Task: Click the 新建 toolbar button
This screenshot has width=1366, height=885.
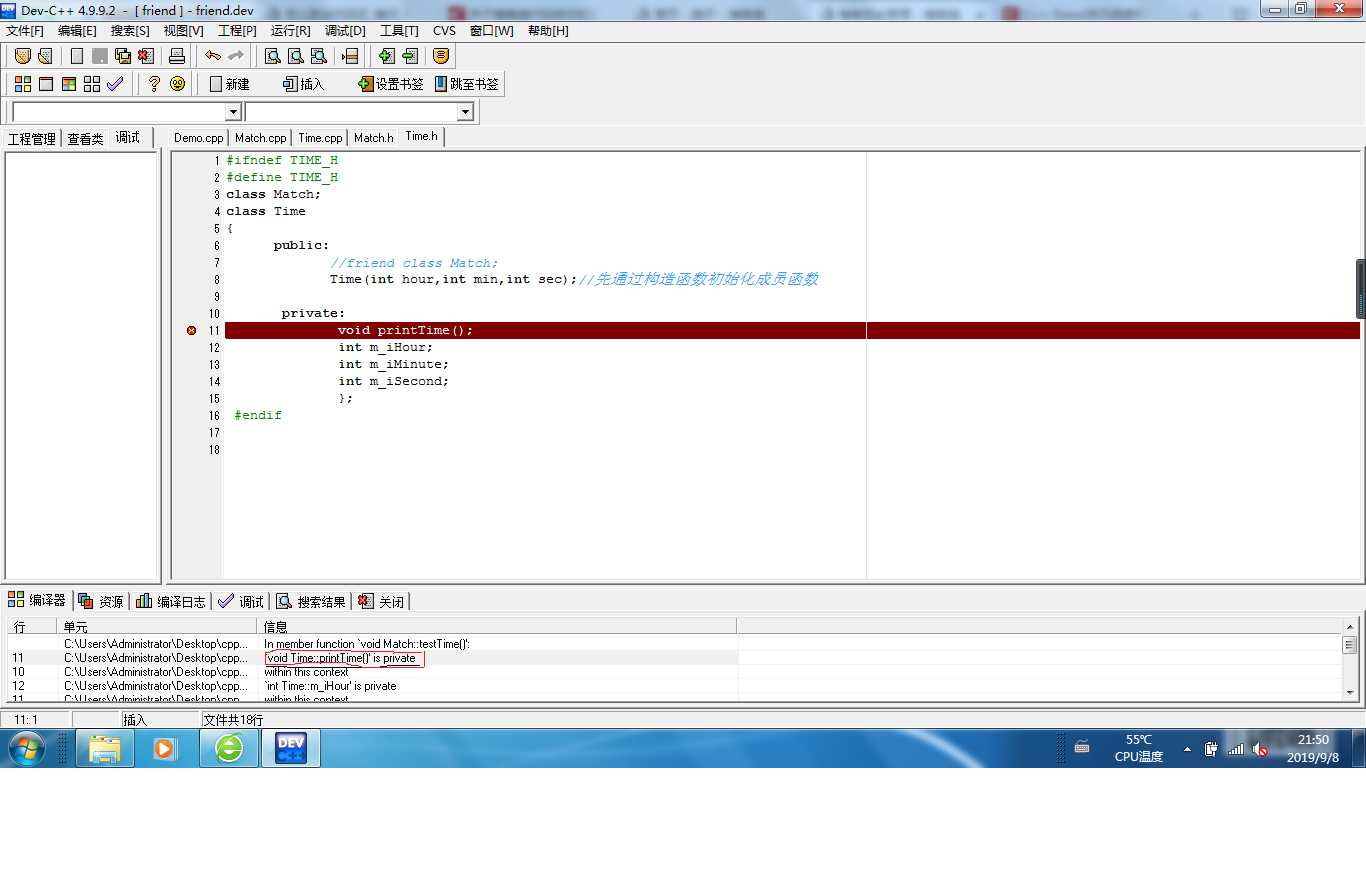Action: [229, 84]
